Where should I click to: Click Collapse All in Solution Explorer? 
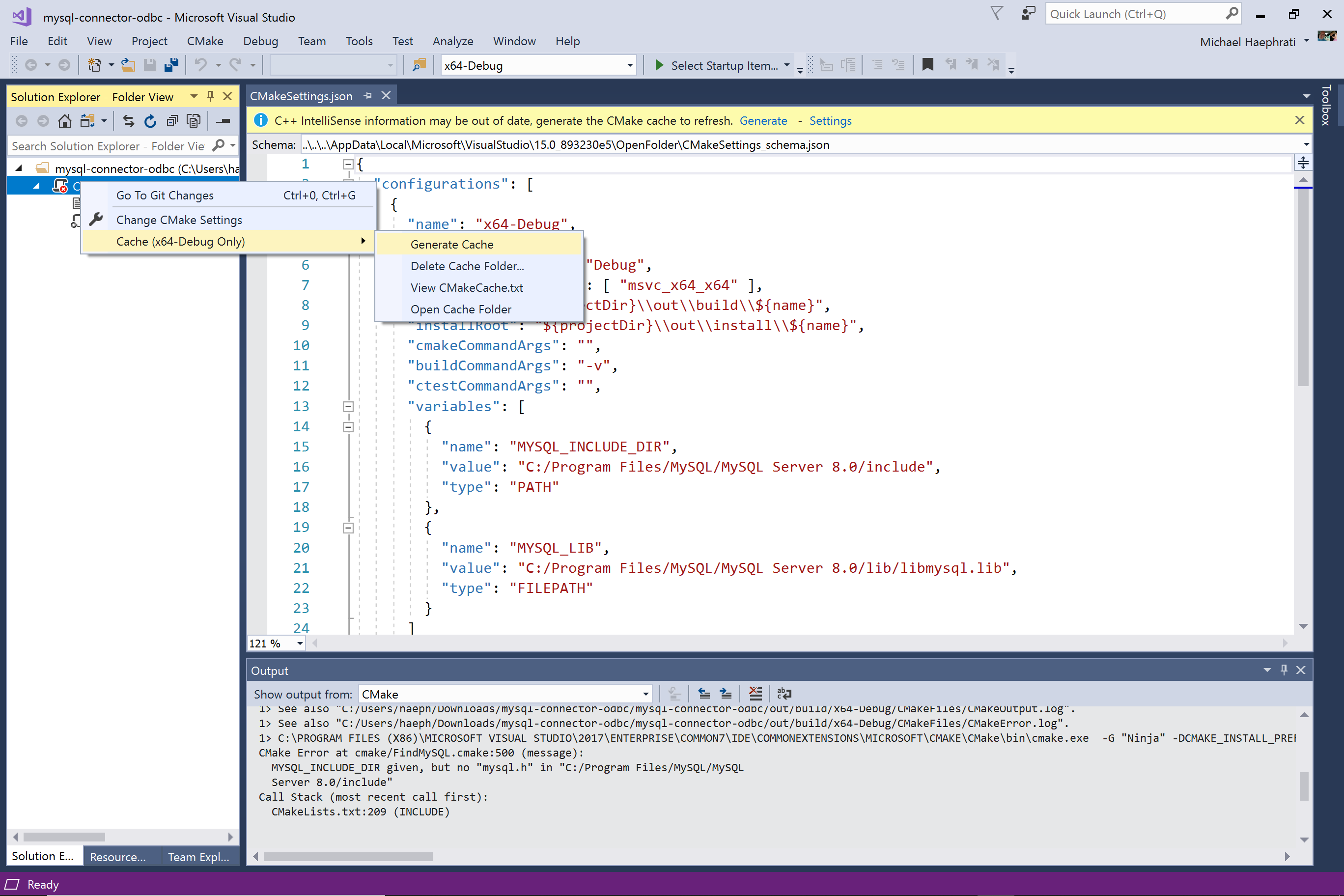point(172,121)
